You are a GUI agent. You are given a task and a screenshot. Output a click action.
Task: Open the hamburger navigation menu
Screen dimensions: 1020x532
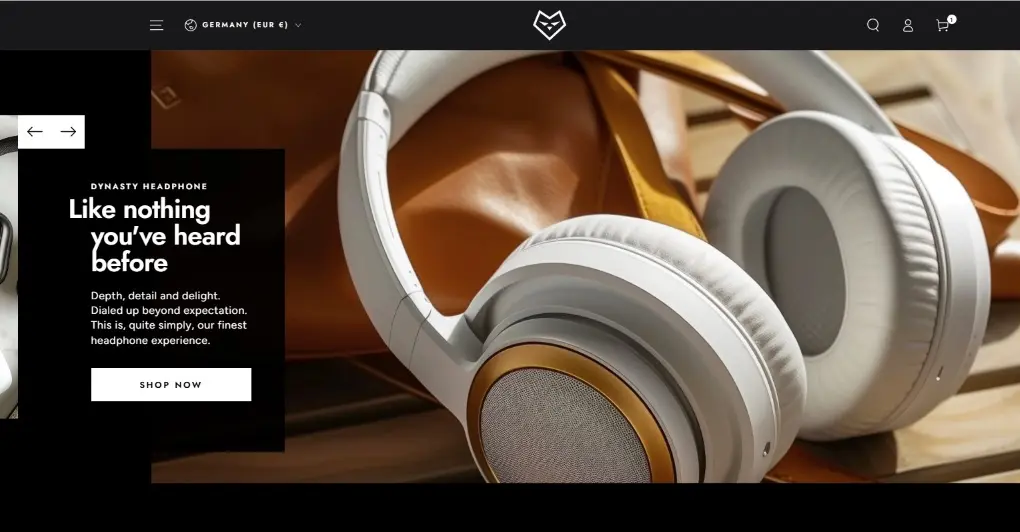156,25
